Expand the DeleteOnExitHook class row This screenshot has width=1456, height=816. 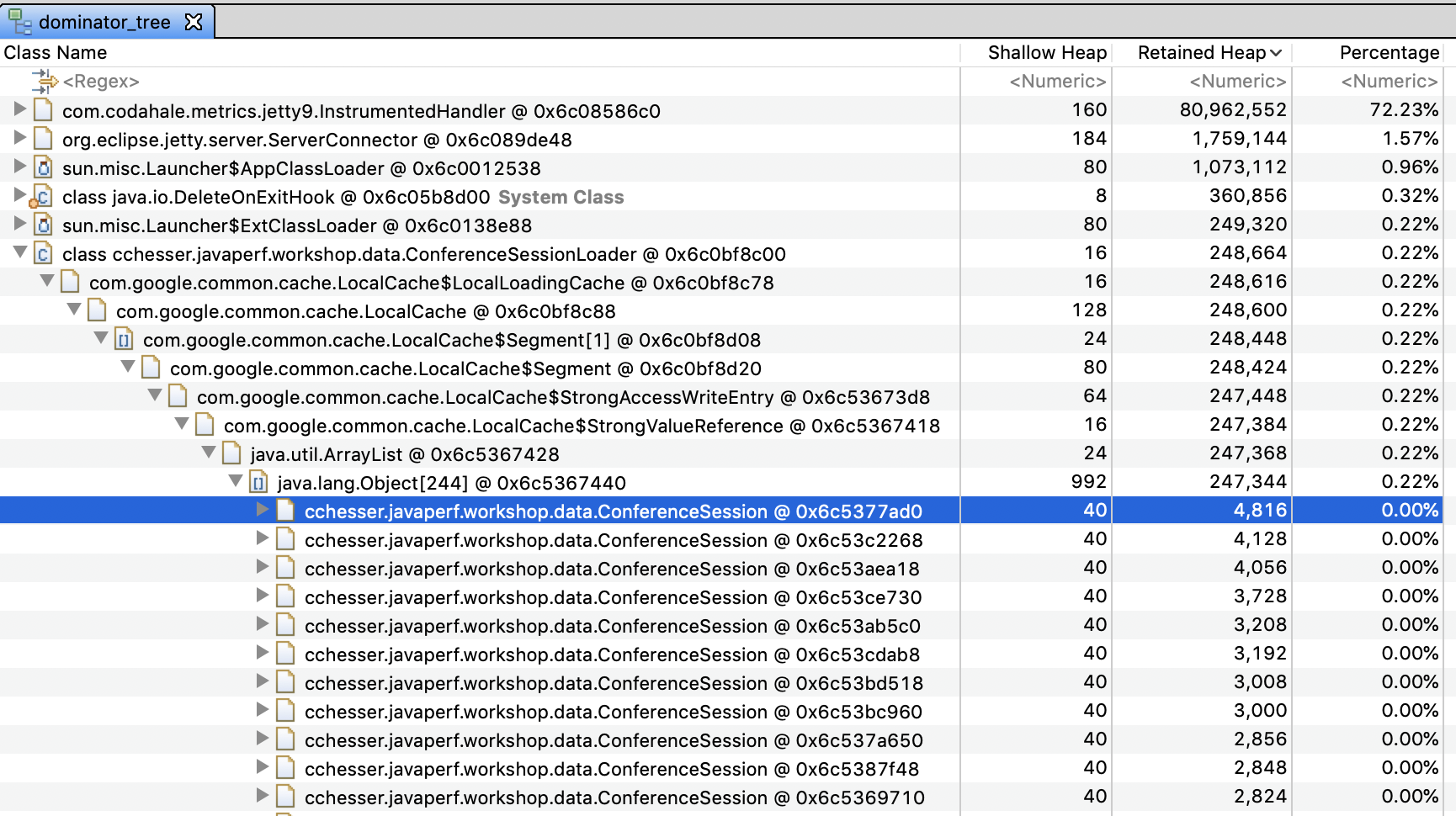pos(19,195)
